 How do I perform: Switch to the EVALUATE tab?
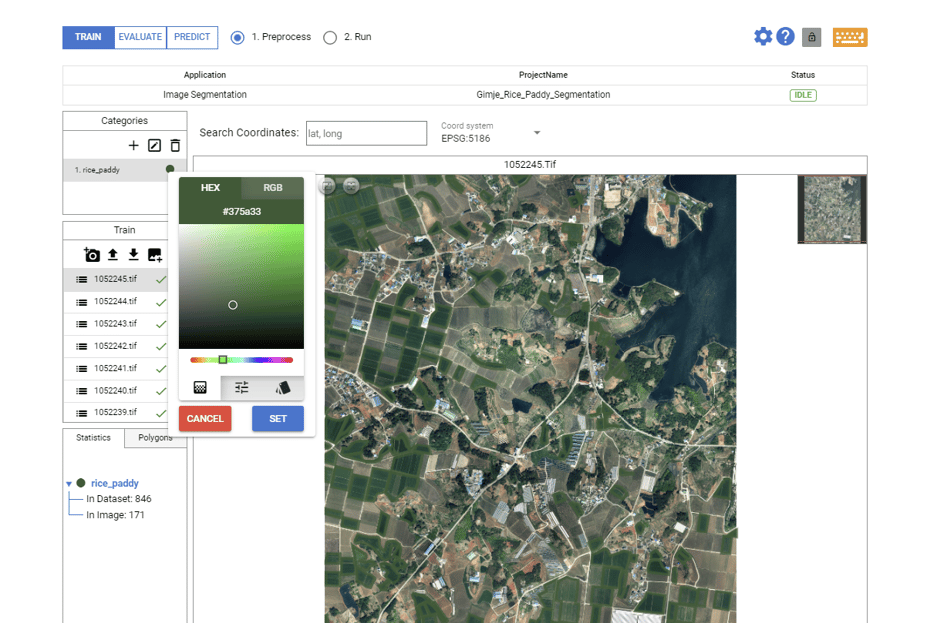coord(140,37)
